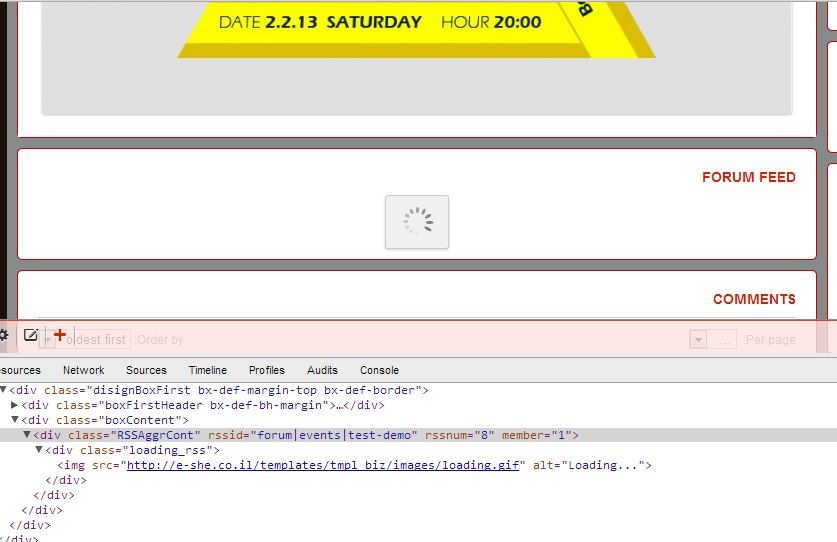Open the Audits tab

pos(322,370)
